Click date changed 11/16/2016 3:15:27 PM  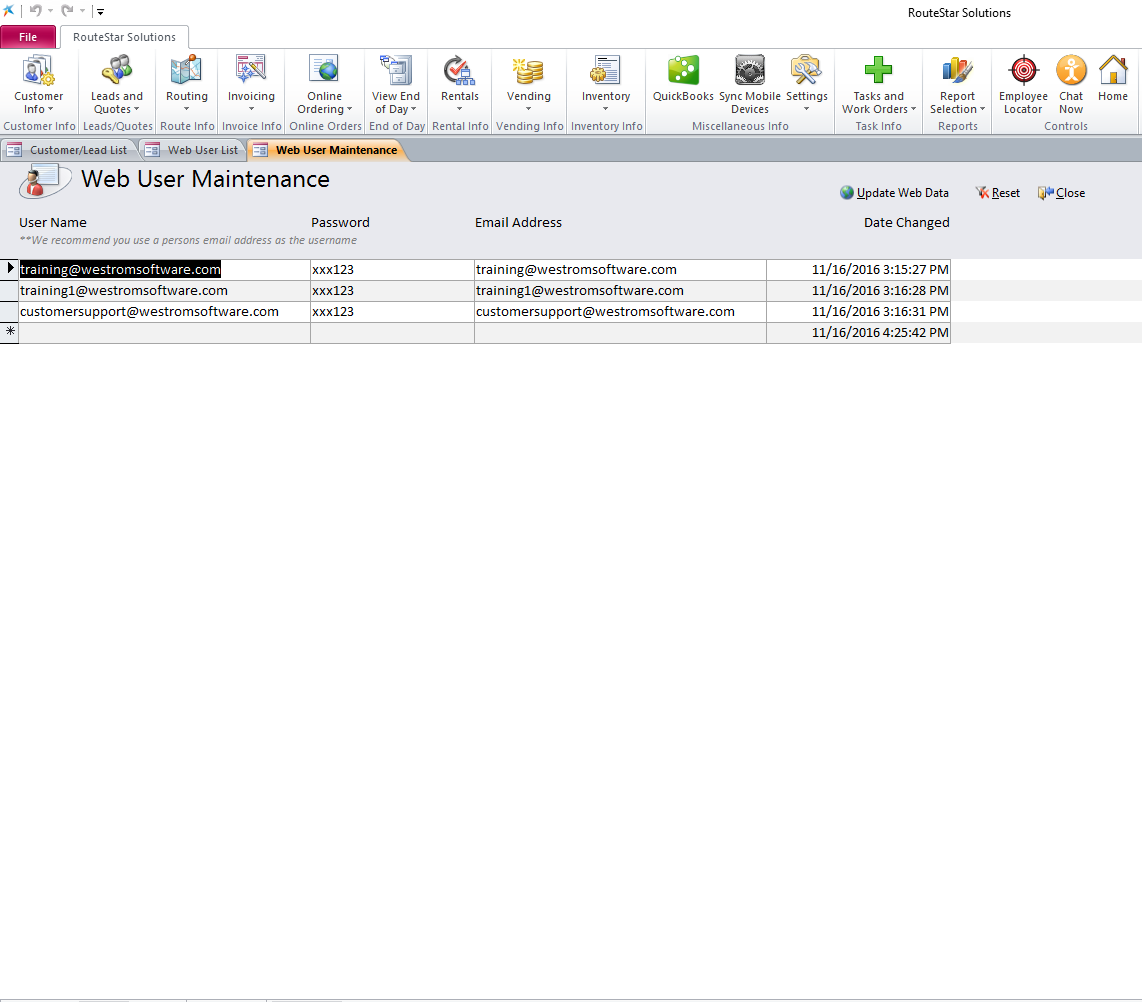859,269
